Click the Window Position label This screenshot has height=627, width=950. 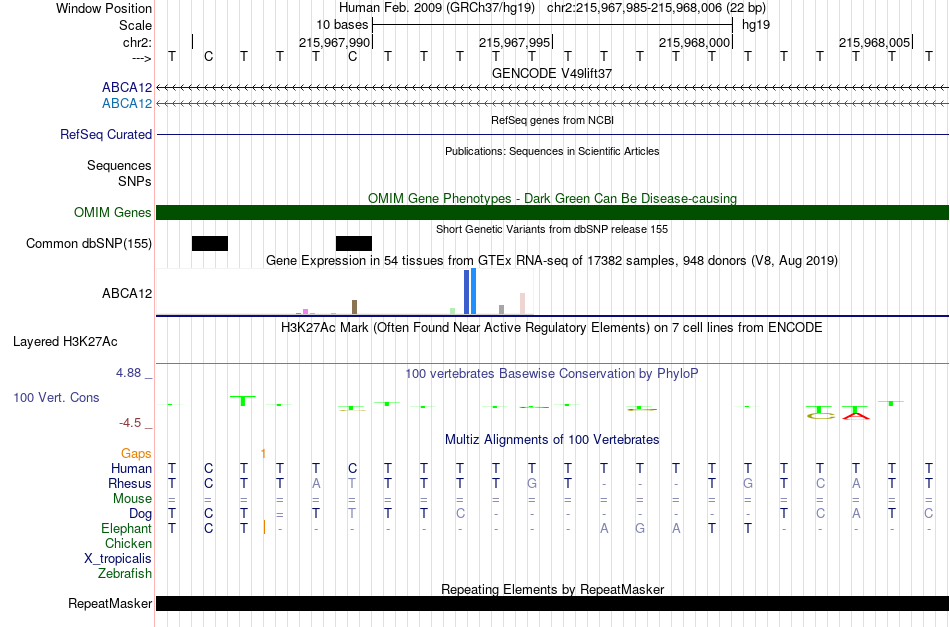pyautogui.click(x=104, y=8)
